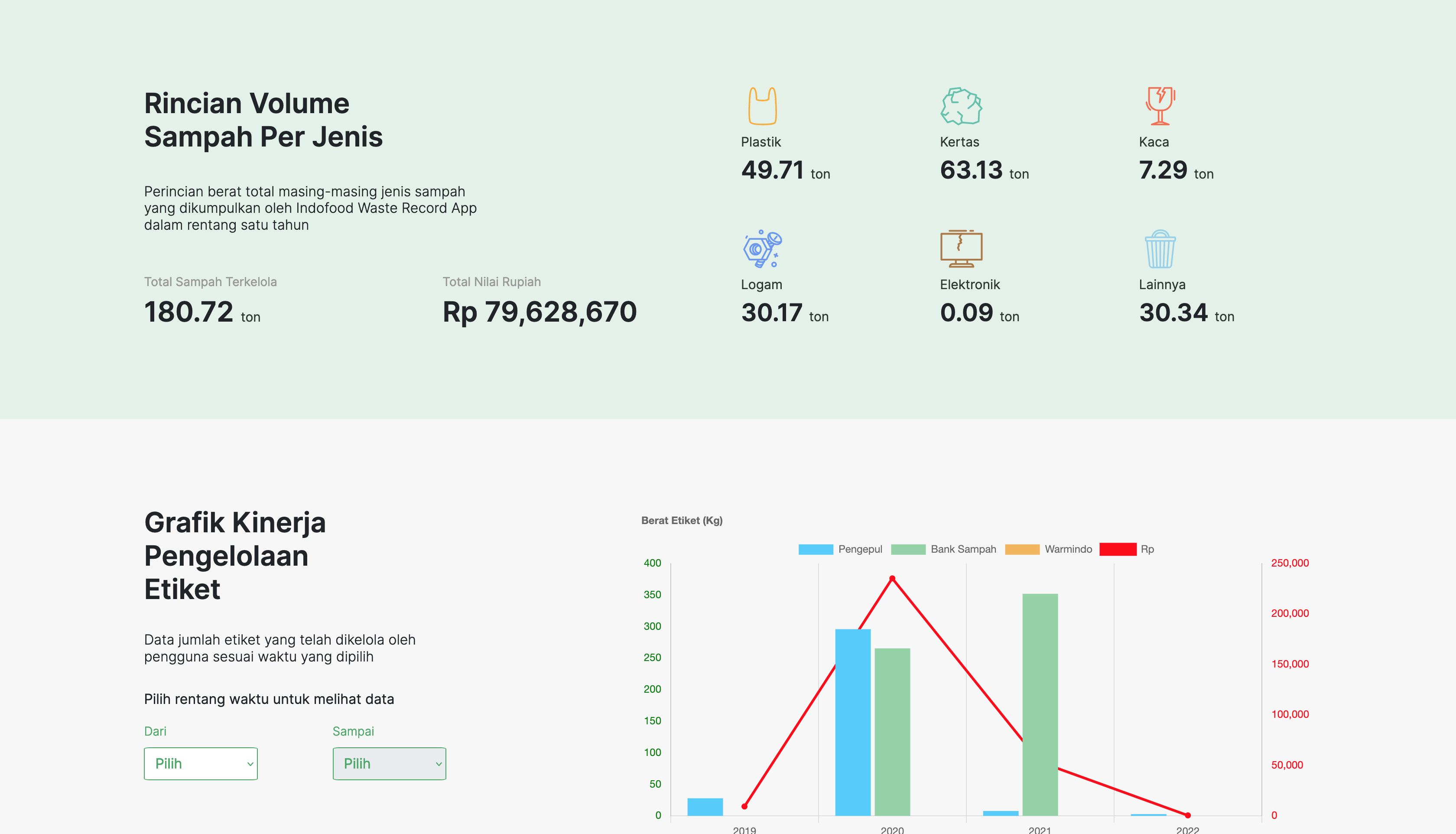Click the Elektronik value 0.09

[x=966, y=313]
